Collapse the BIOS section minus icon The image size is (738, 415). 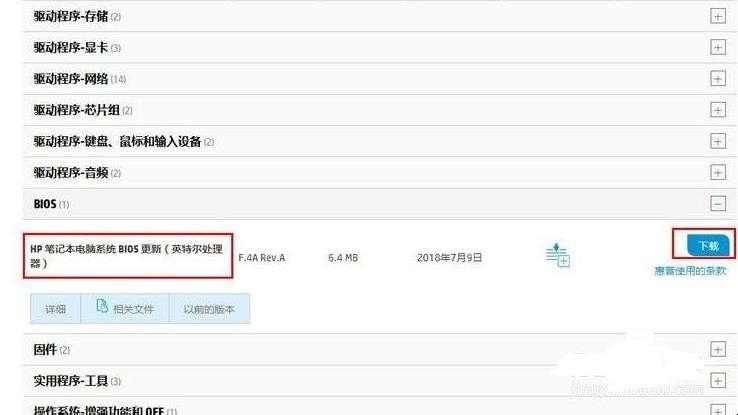click(718, 204)
